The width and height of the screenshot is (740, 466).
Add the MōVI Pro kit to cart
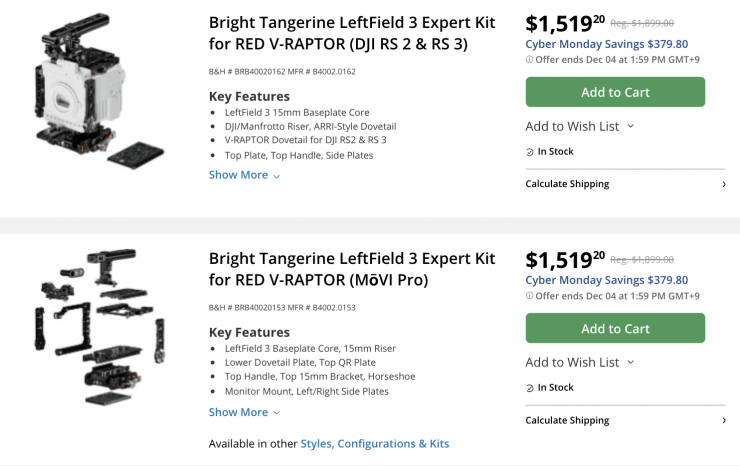pyautogui.click(x=615, y=328)
